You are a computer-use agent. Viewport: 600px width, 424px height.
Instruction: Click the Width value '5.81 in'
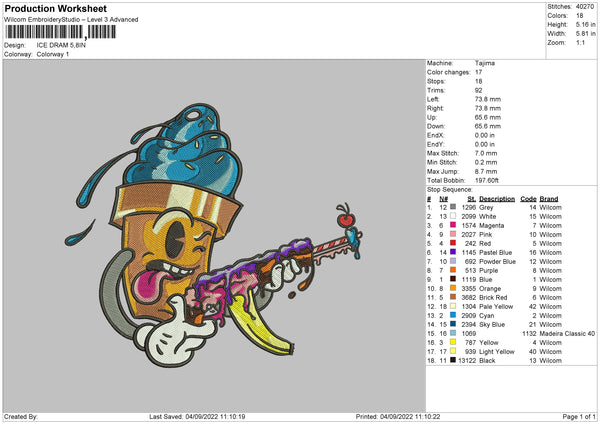585,34
